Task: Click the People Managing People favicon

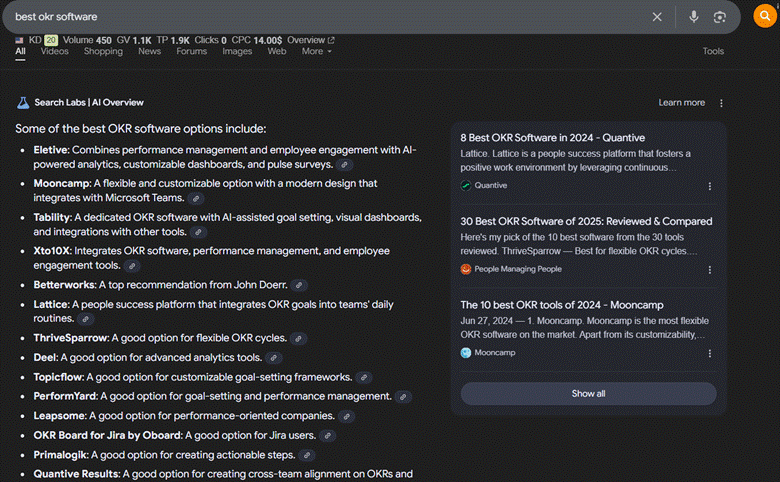Action: click(x=466, y=269)
